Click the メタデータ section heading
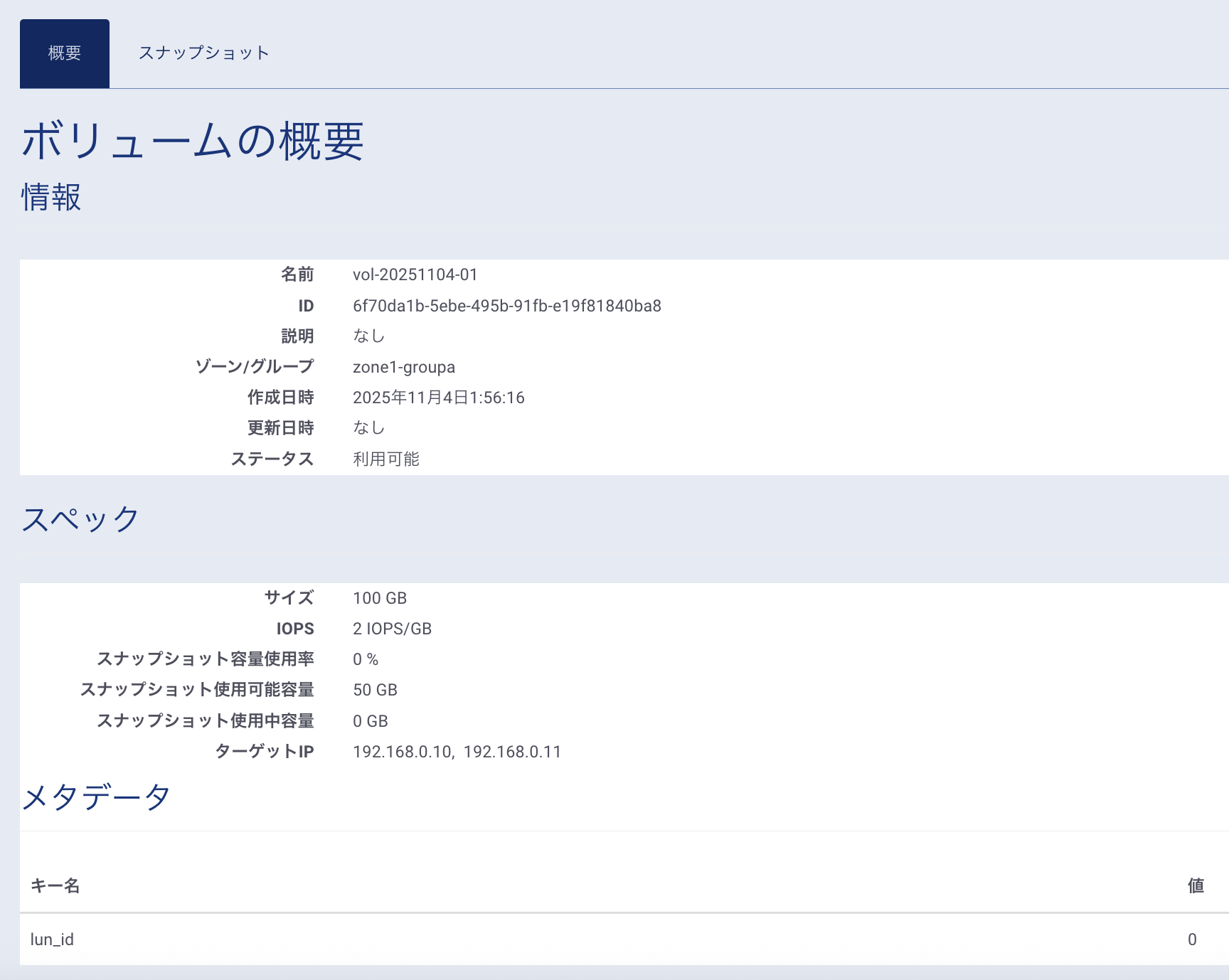Image resolution: width=1229 pixels, height=980 pixels. 96,797
